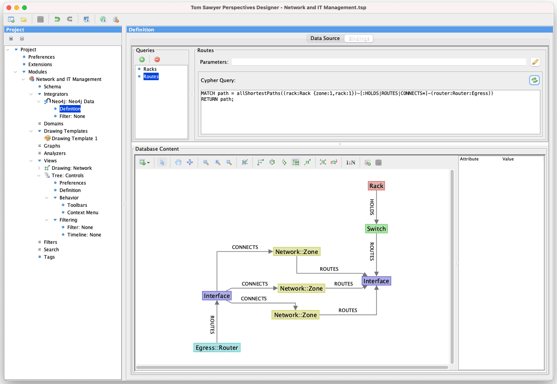Select Toolbars under Behavior
557x384 pixels.
point(77,205)
